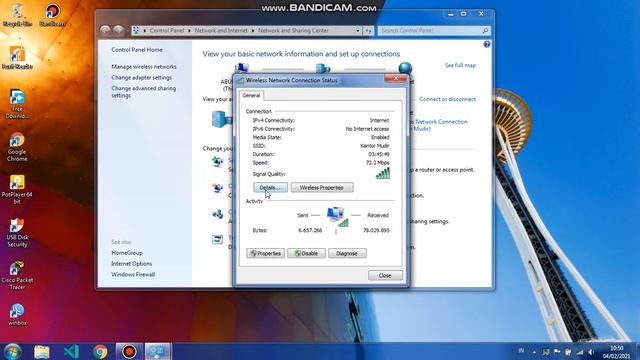Open Change adapter settings link
640x360 pixels.
141,78
